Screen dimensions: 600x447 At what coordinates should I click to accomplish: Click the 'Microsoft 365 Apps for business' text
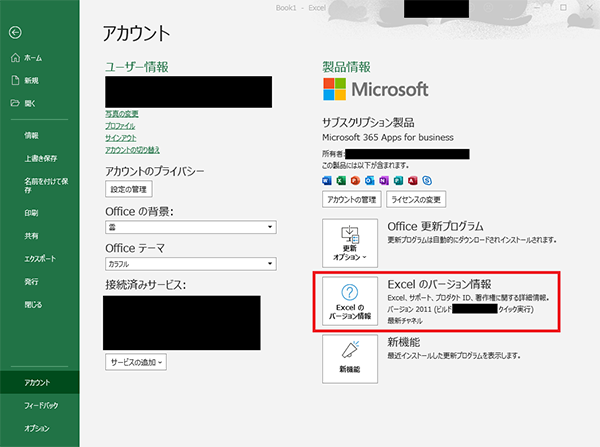[388, 137]
